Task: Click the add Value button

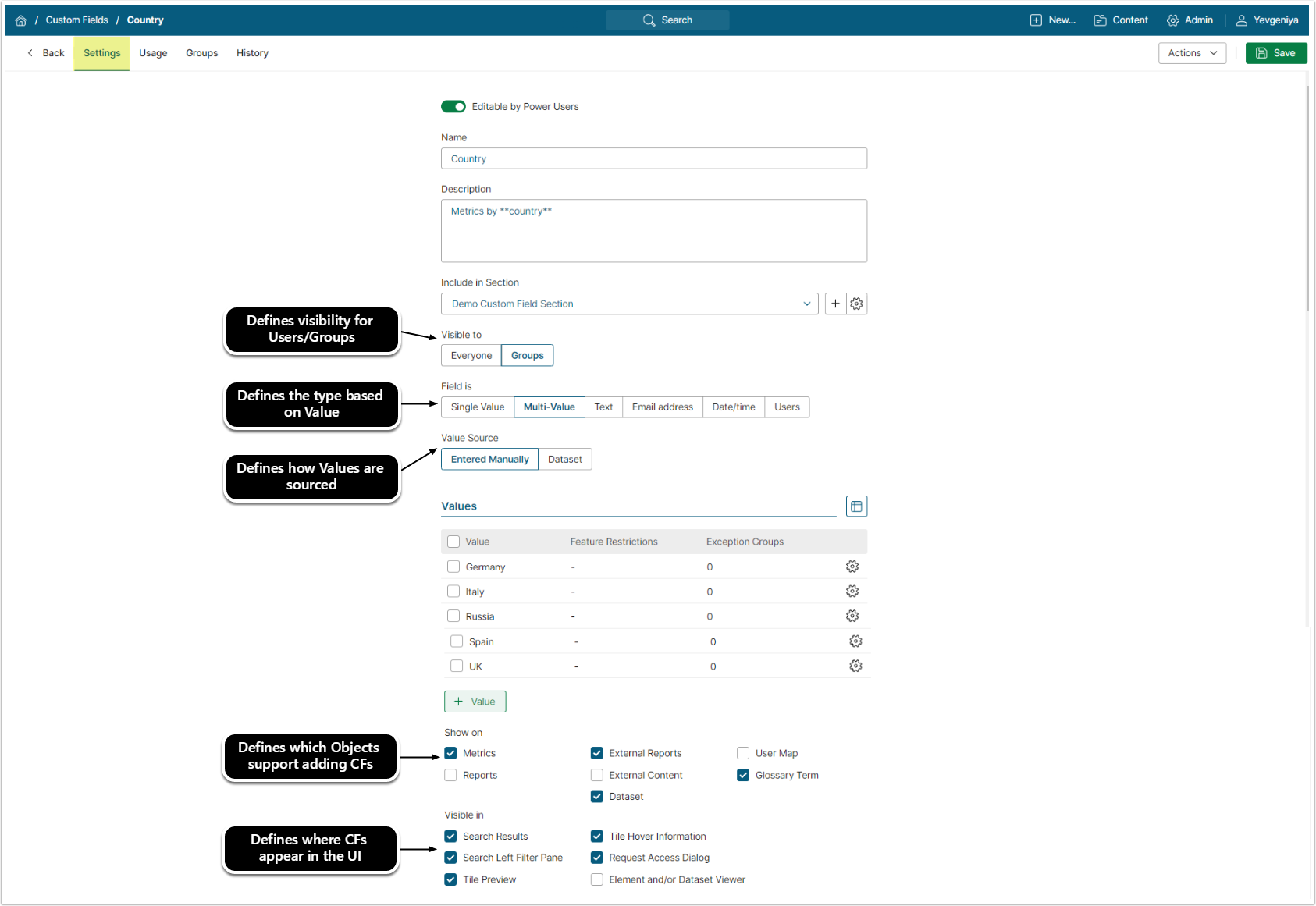Action: (475, 702)
